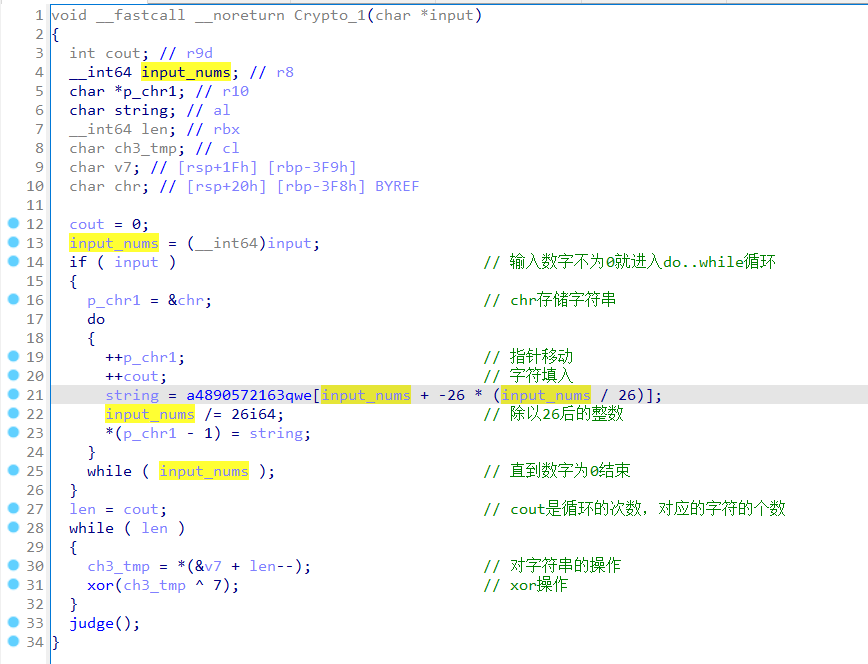The width and height of the screenshot is (868, 664).
Task: Click the xor function name on line 31
Action: (x=100, y=585)
